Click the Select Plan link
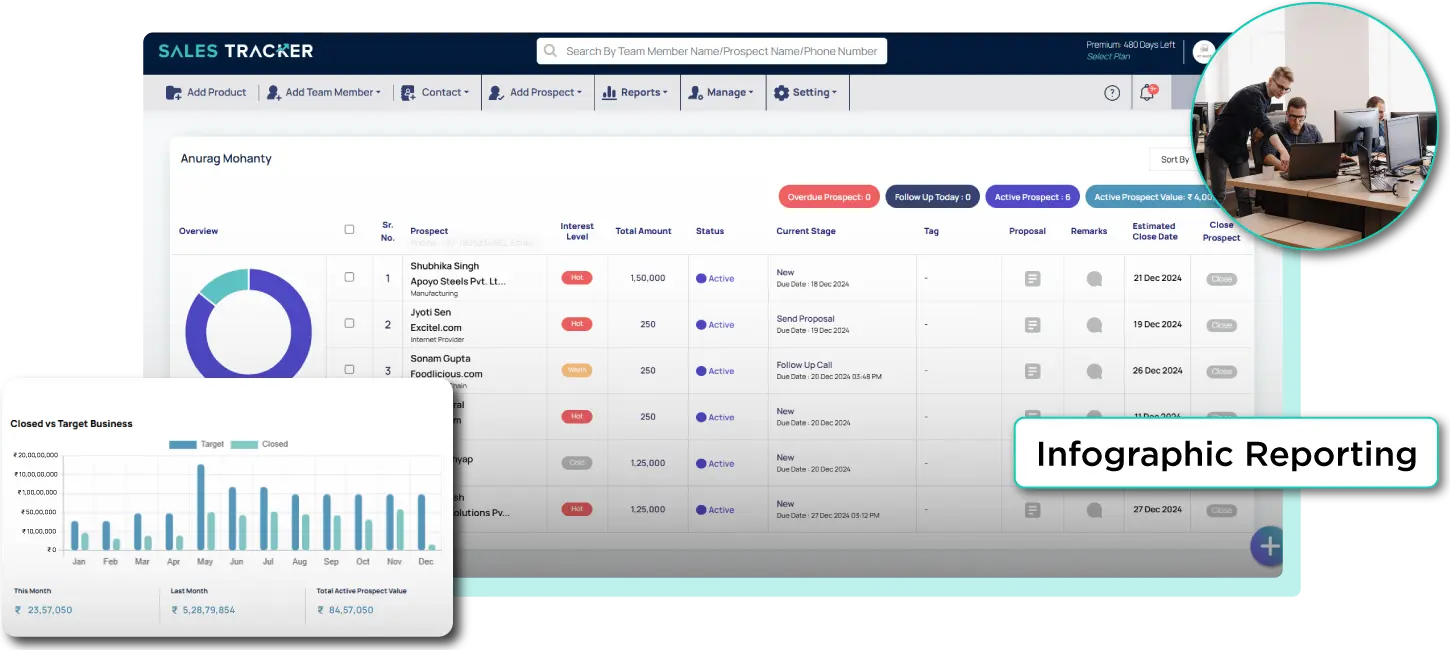The image size is (1450, 650). [x=1108, y=57]
